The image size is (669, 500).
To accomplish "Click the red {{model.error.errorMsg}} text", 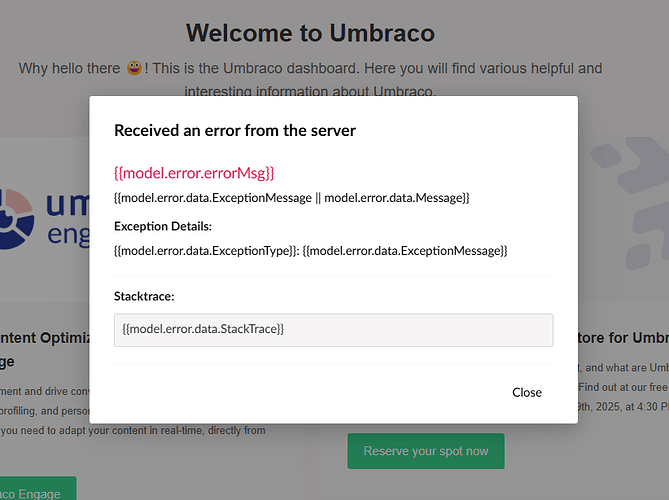I will click(x=194, y=173).
